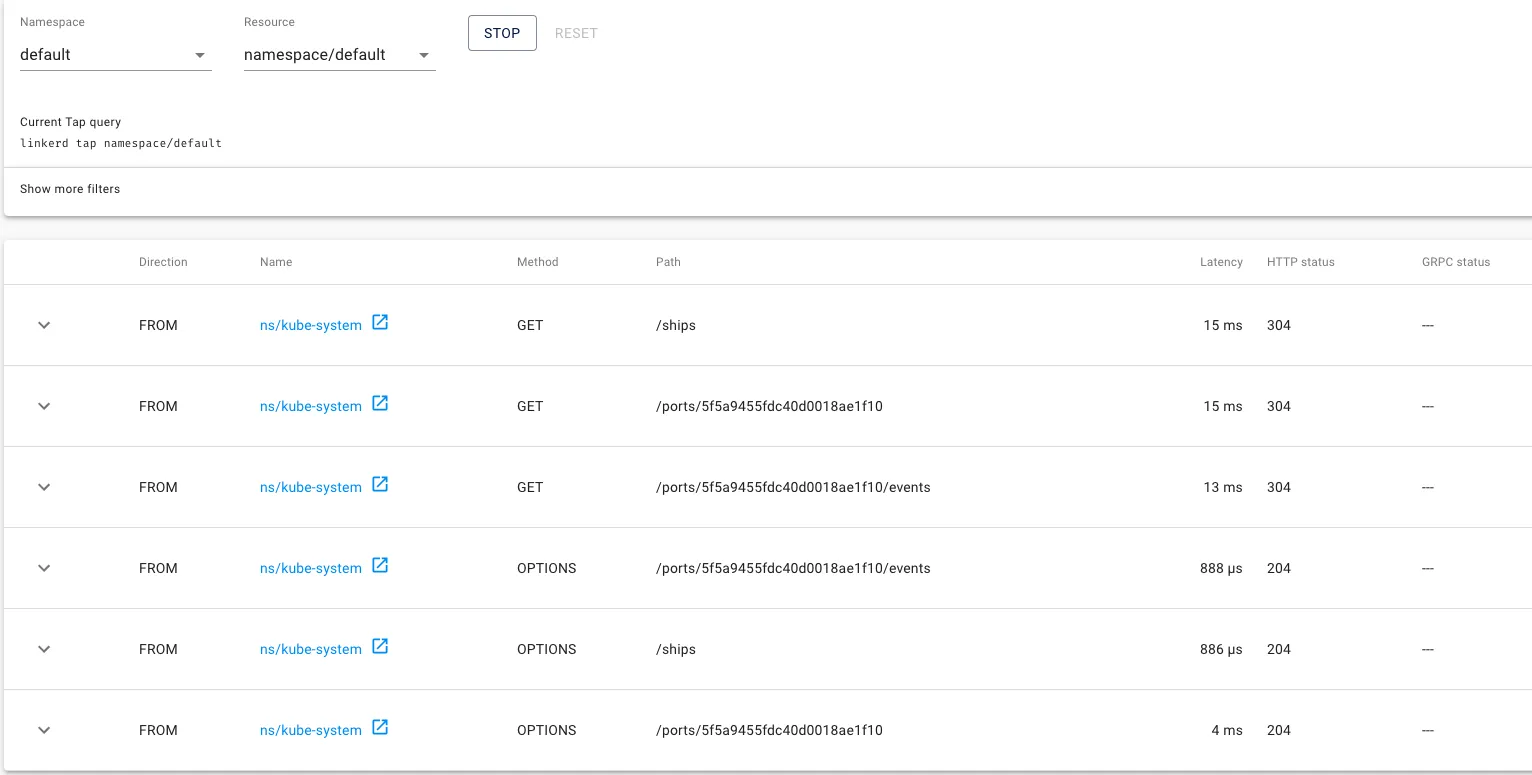Click the Direction column header

pyautogui.click(x=163, y=262)
